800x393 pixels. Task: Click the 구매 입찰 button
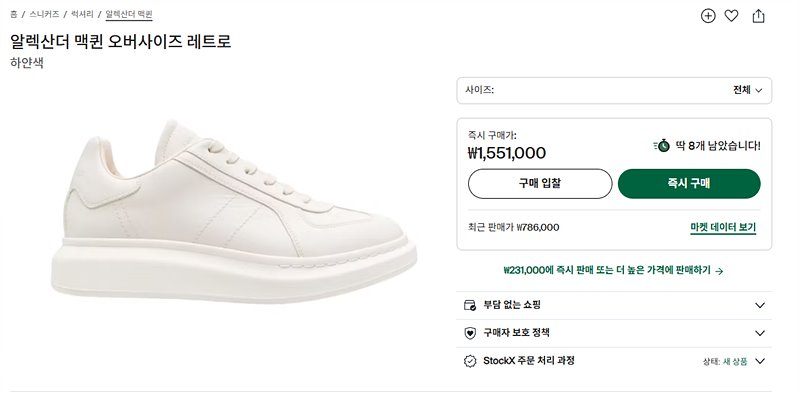point(540,184)
